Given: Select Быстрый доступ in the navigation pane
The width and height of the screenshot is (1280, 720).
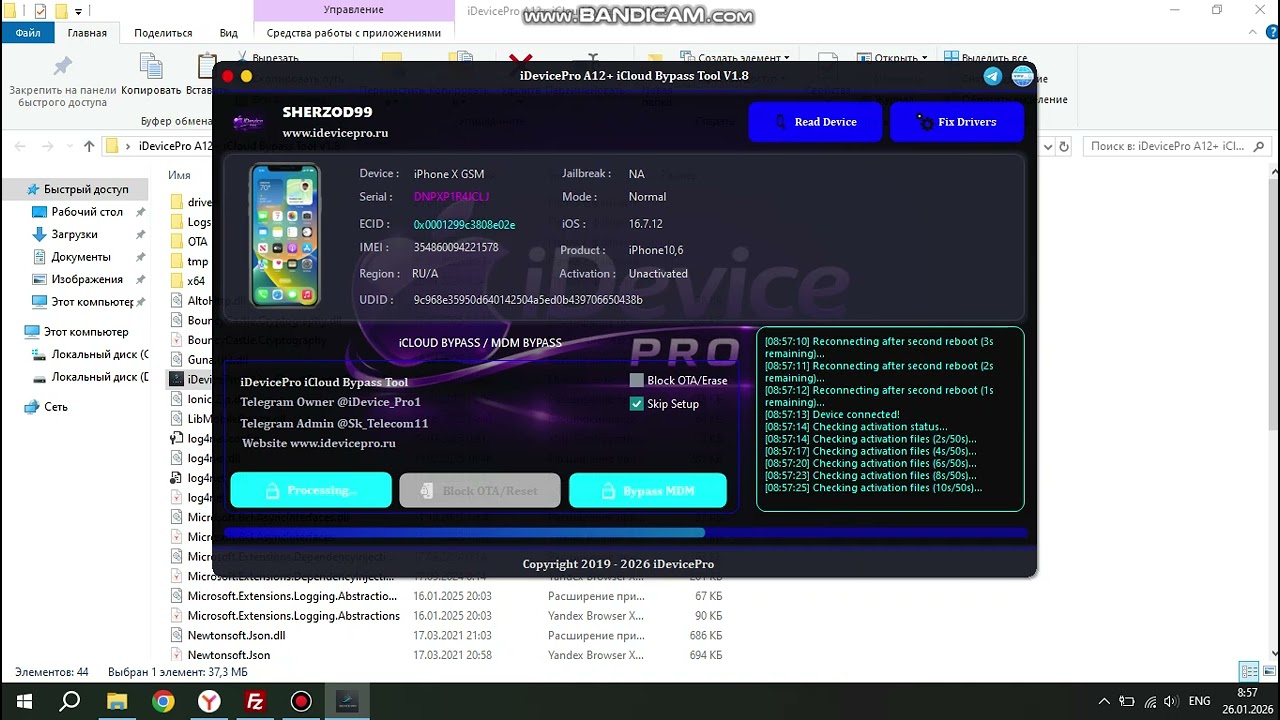Looking at the screenshot, I should point(86,189).
